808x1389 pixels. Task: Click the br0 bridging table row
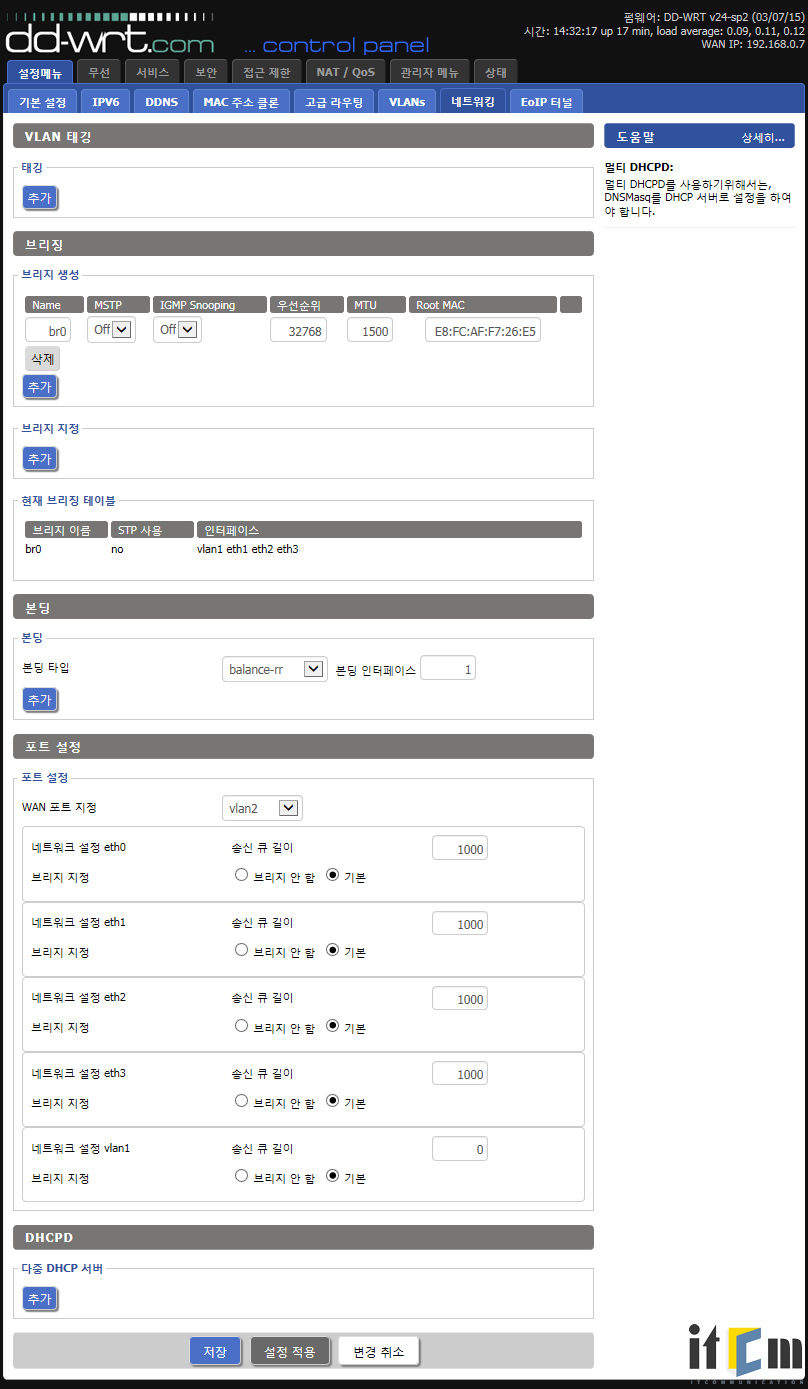[x=303, y=549]
